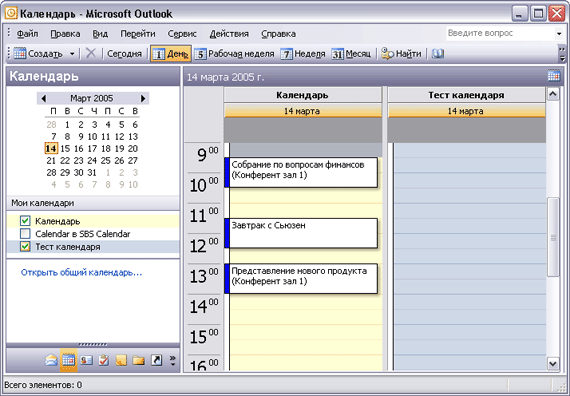Select date 25 in mini calendar
Screen dimensions: 570x396
(106, 160)
